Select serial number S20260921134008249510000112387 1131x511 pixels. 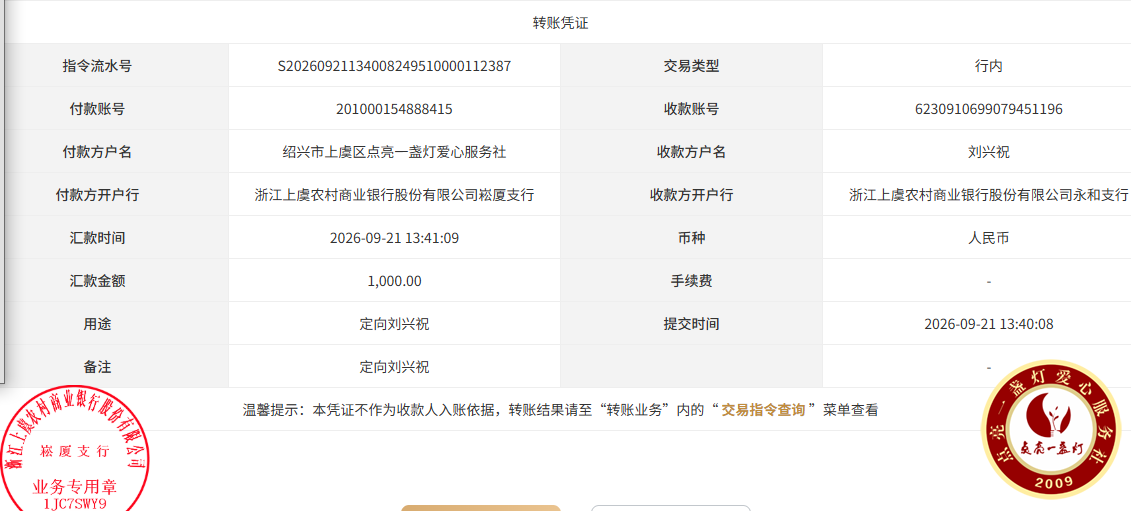395,66
